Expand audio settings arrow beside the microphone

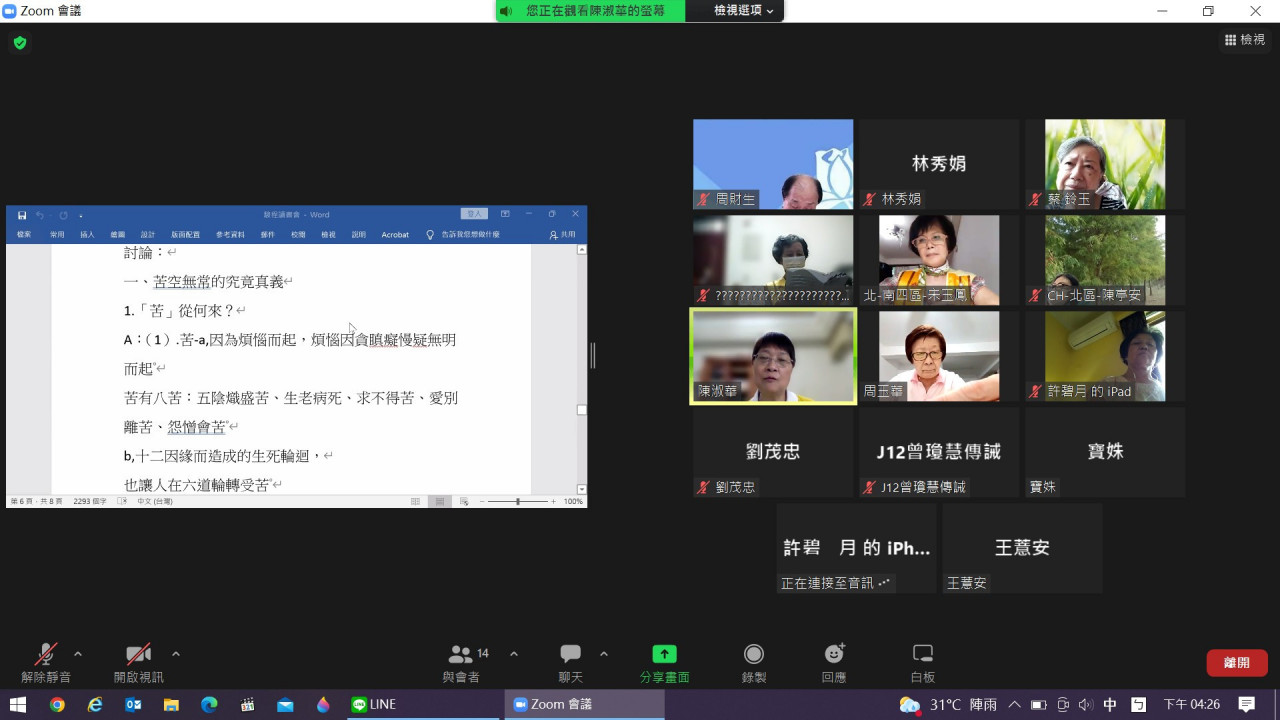(x=78, y=654)
